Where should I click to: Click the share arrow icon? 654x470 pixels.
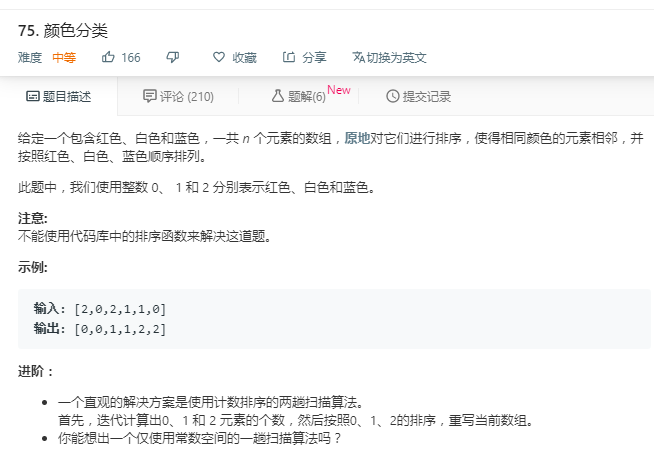(x=289, y=57)
